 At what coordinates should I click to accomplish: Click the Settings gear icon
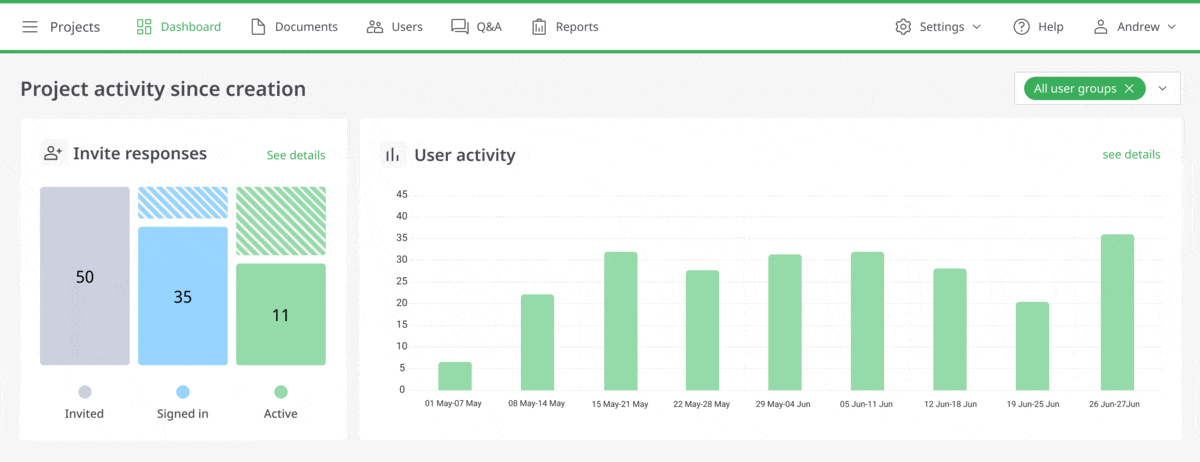click(x=903, y=27)
